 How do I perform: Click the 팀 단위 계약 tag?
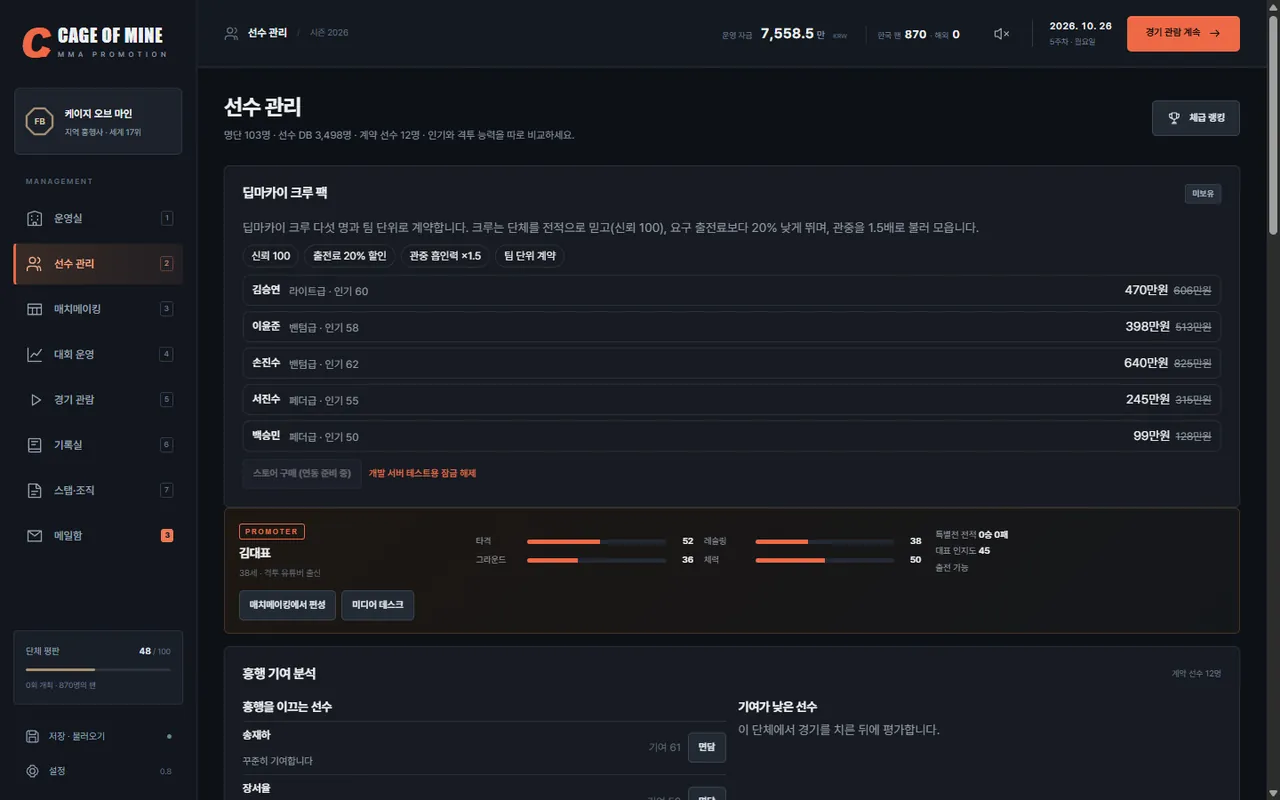pos(530,256)
